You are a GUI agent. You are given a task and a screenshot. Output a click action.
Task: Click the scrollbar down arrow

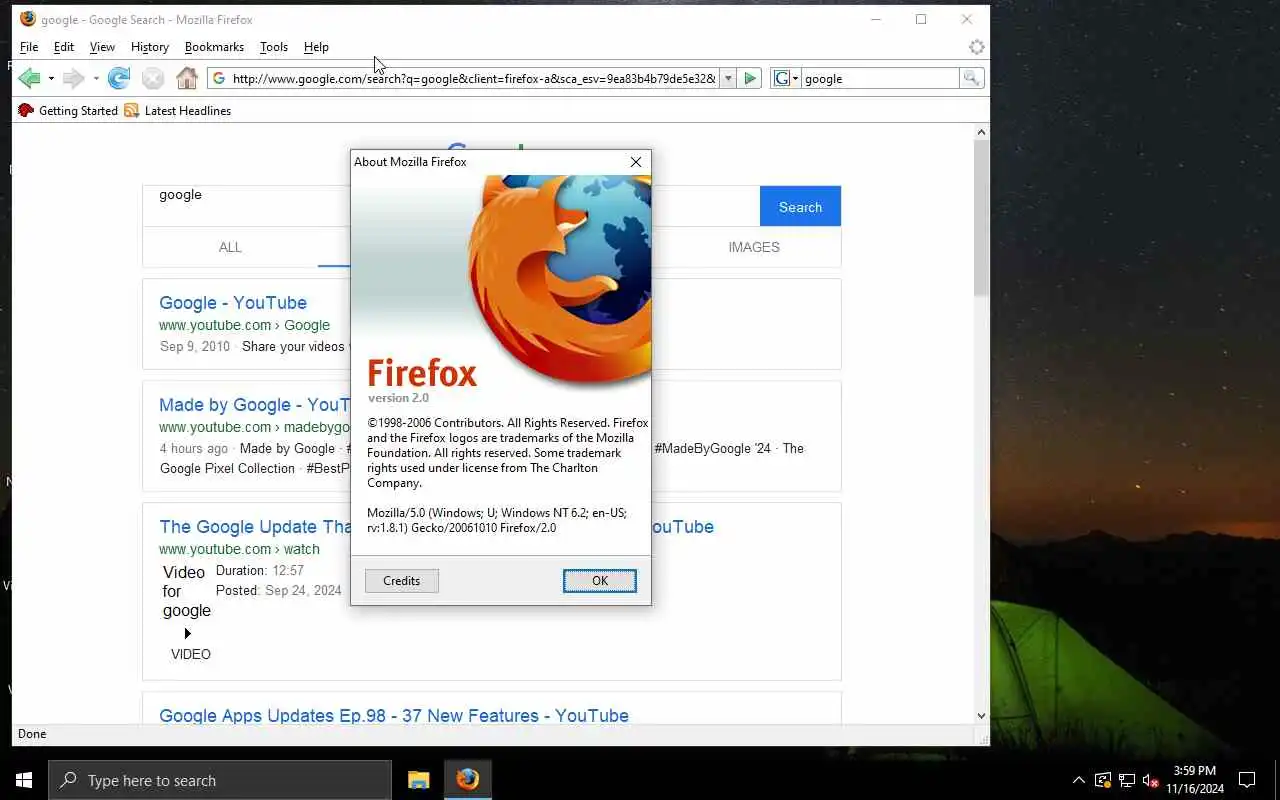981,716
